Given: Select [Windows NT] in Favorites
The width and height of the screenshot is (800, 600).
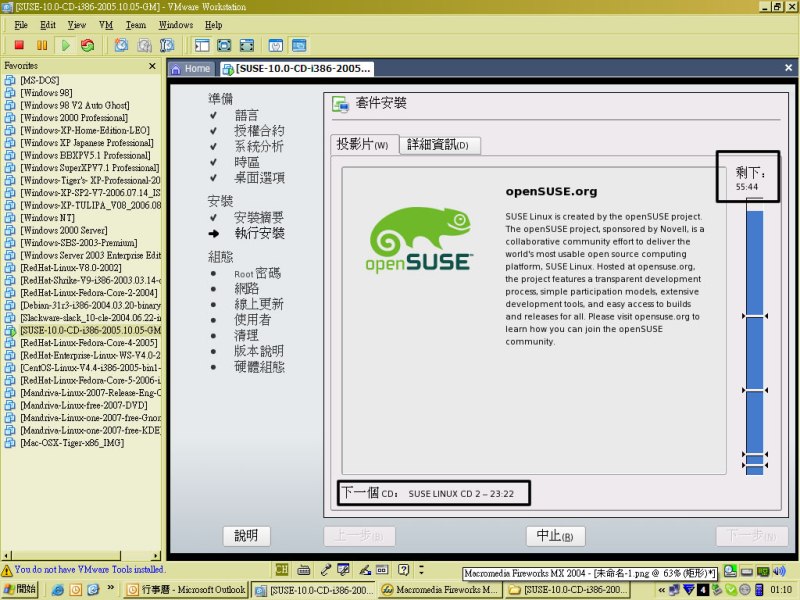Looking at the screenshot, I should coord(47,218).
